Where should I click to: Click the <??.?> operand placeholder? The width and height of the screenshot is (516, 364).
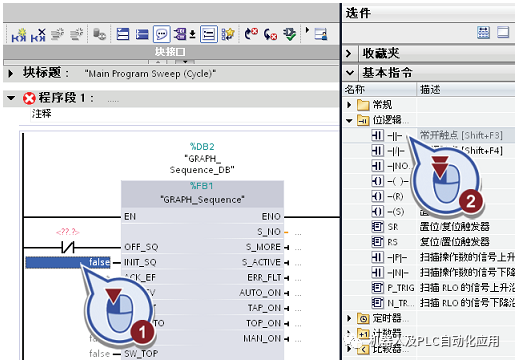(x=68, y=232)
